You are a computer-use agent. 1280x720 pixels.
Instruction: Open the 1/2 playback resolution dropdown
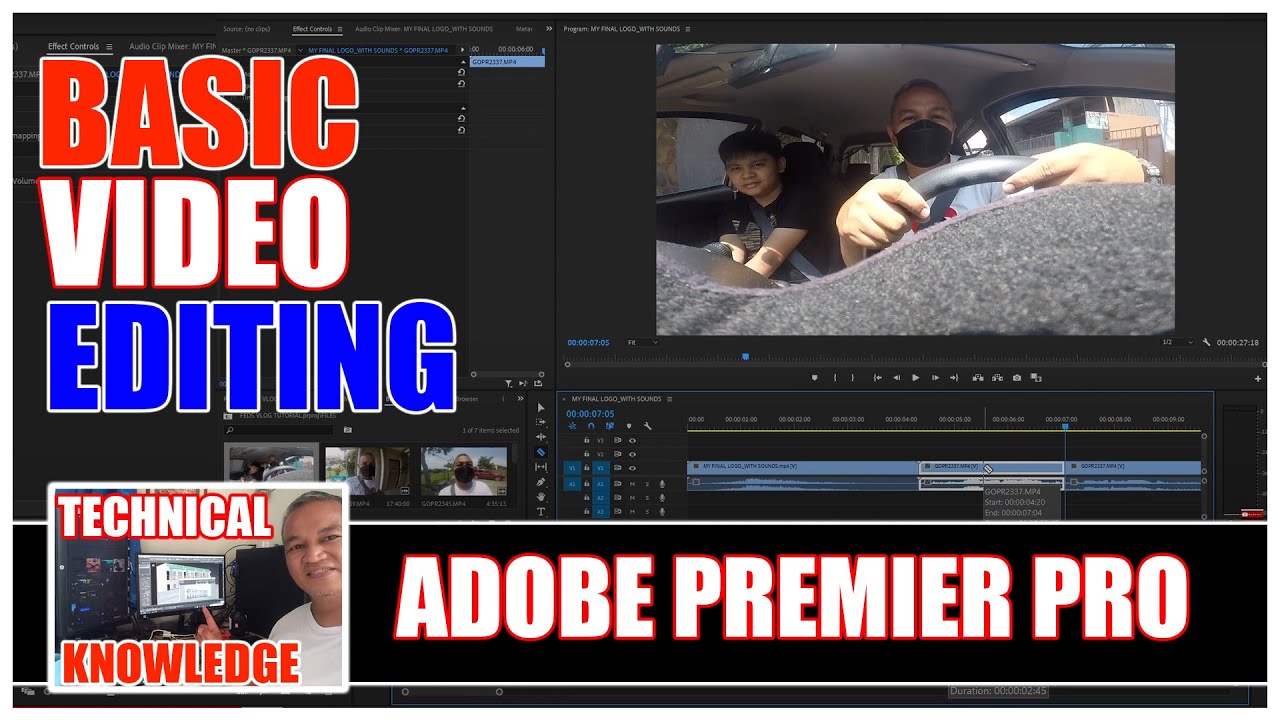pyautogui.click(x=1177, y=342)
